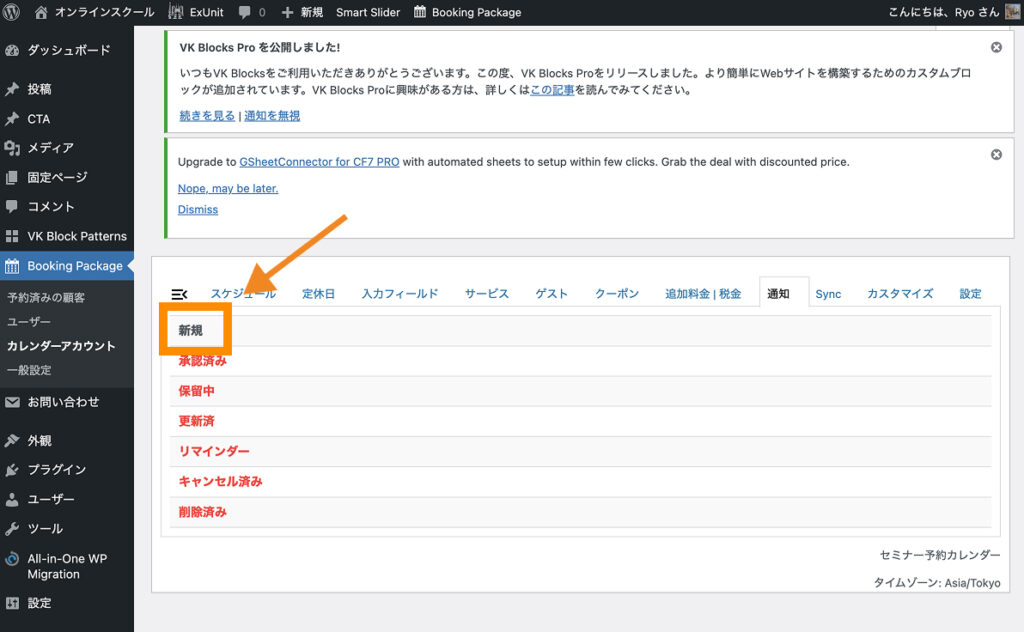
Task: Switch to the スケジュール tab
Action: click(243, 294)
